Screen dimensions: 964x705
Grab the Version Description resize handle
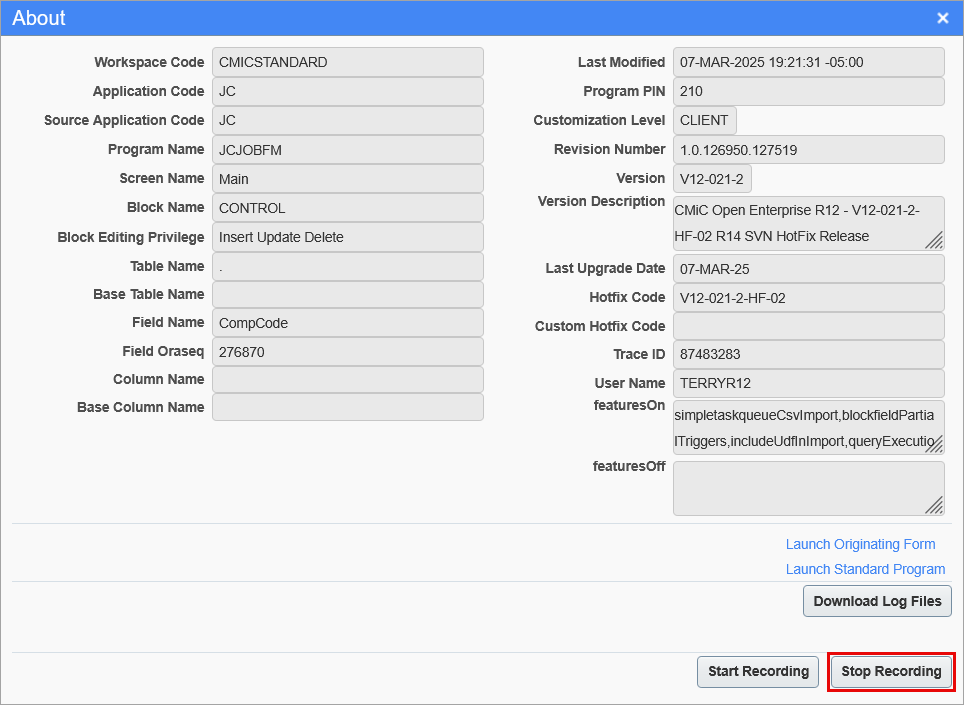pos(934,241)
